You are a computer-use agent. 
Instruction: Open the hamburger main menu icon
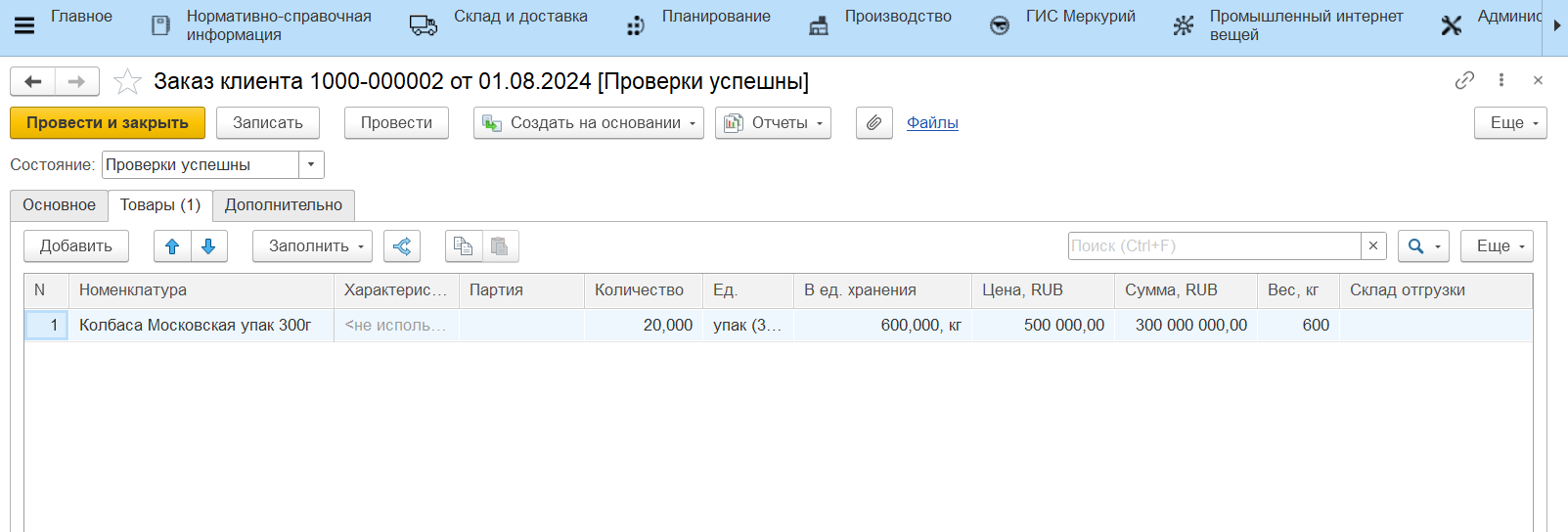24,25
